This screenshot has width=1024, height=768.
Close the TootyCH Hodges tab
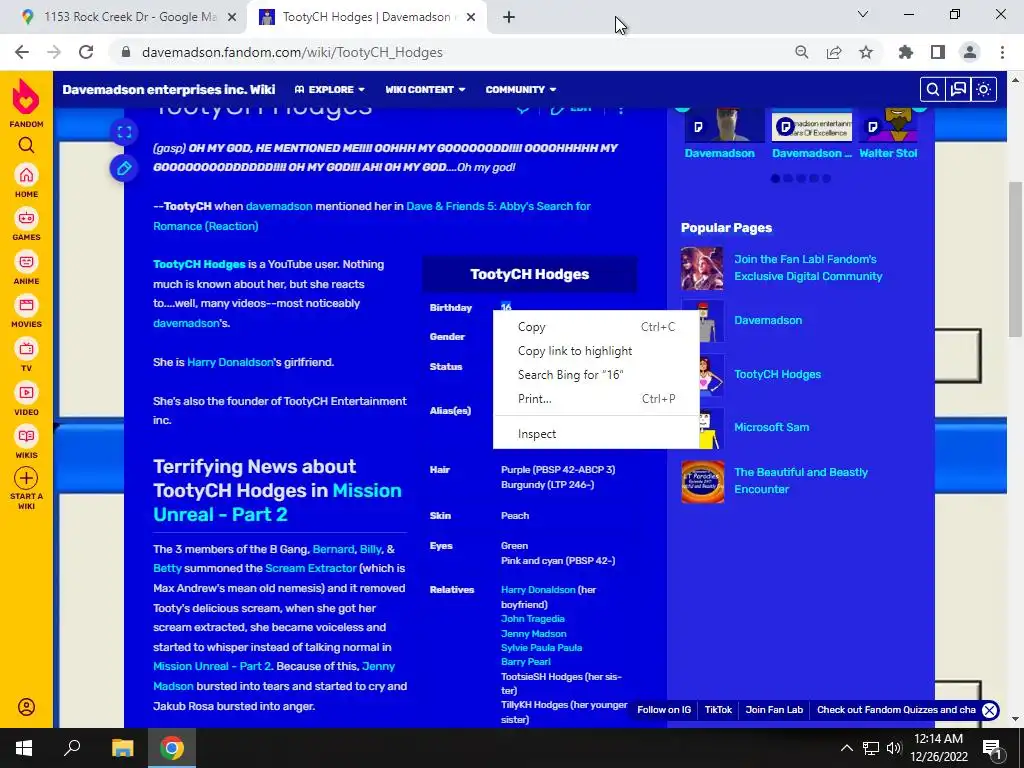[471, 18]
